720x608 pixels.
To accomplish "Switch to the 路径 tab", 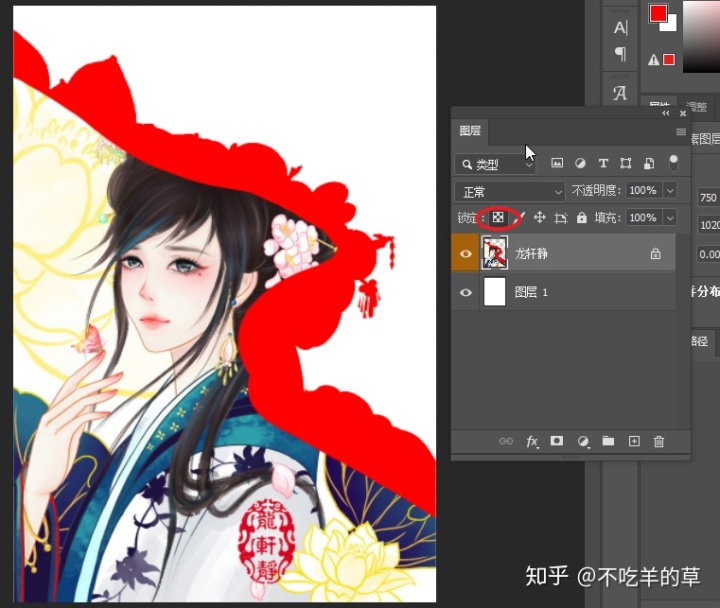I will 699,341.
